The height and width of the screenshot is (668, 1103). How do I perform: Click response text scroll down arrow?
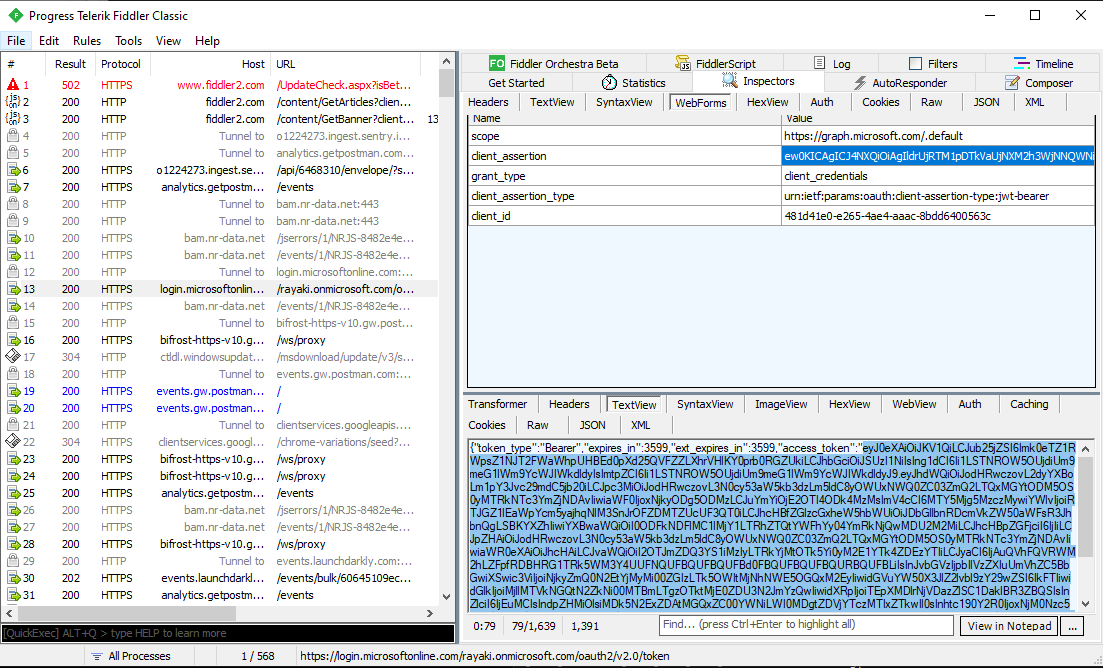coord(1085,604)
